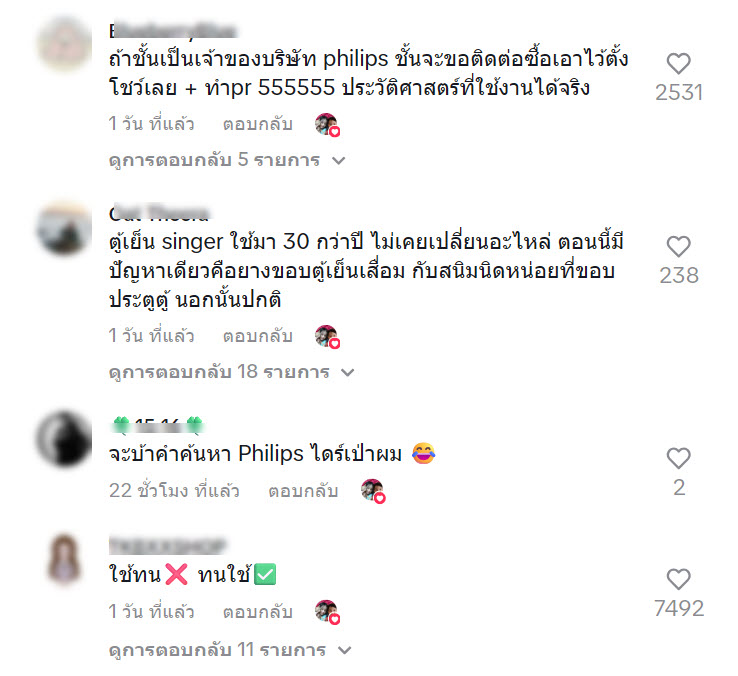This screenshot has height=676, width=738.
Task: Open creator-liked badge on hair dryer comment
Action: (373, 491)
